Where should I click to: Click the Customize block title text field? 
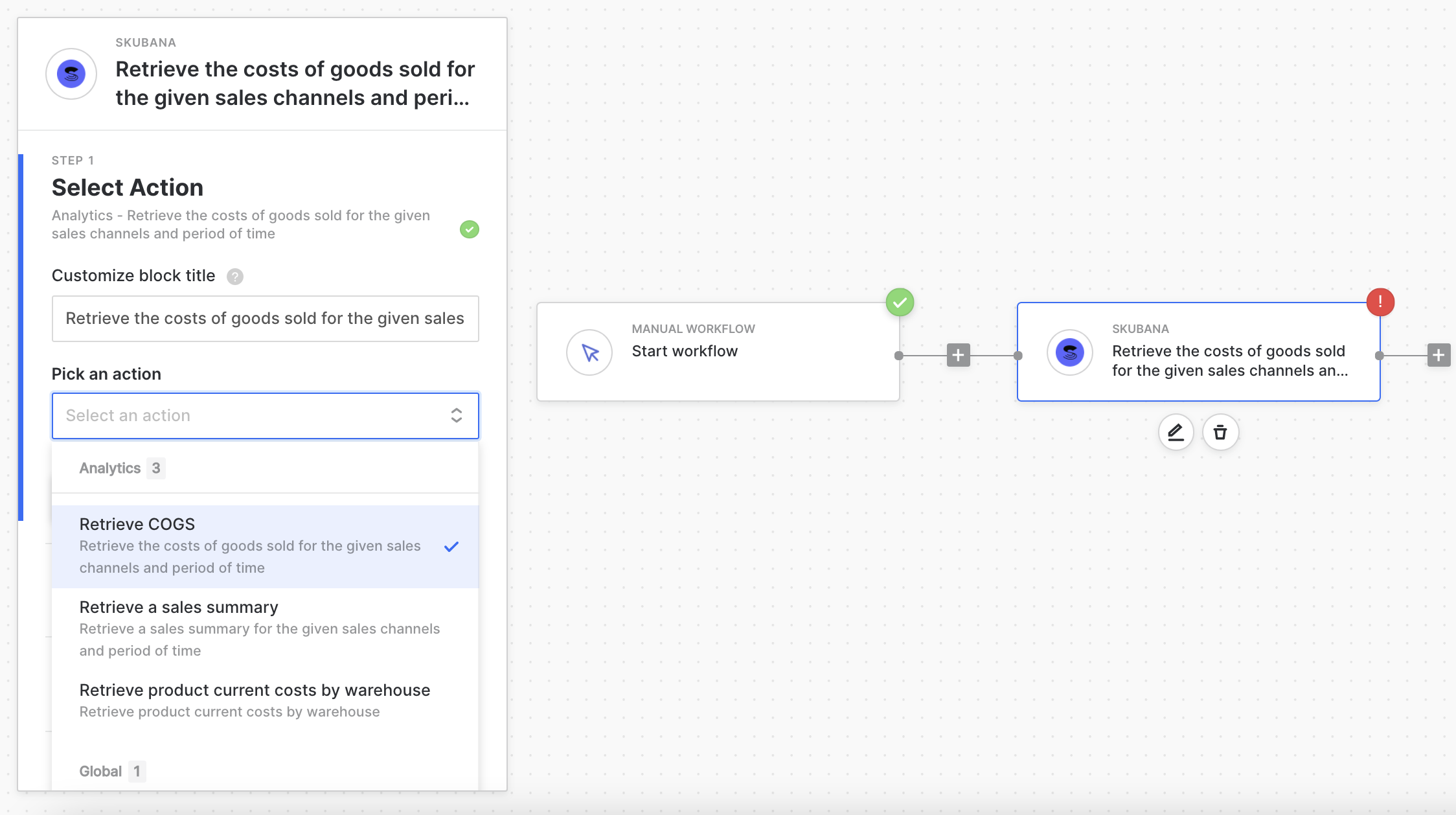tap(265, 319)
